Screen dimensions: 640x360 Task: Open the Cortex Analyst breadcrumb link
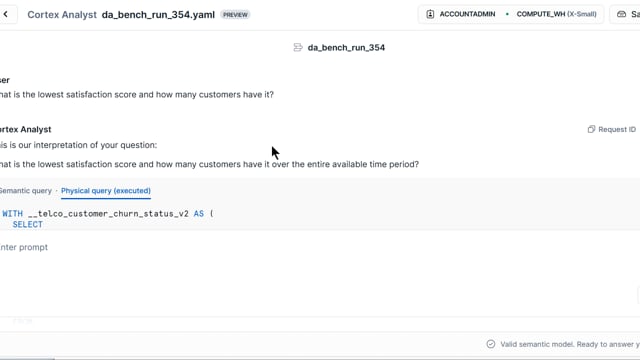[62, 15]
